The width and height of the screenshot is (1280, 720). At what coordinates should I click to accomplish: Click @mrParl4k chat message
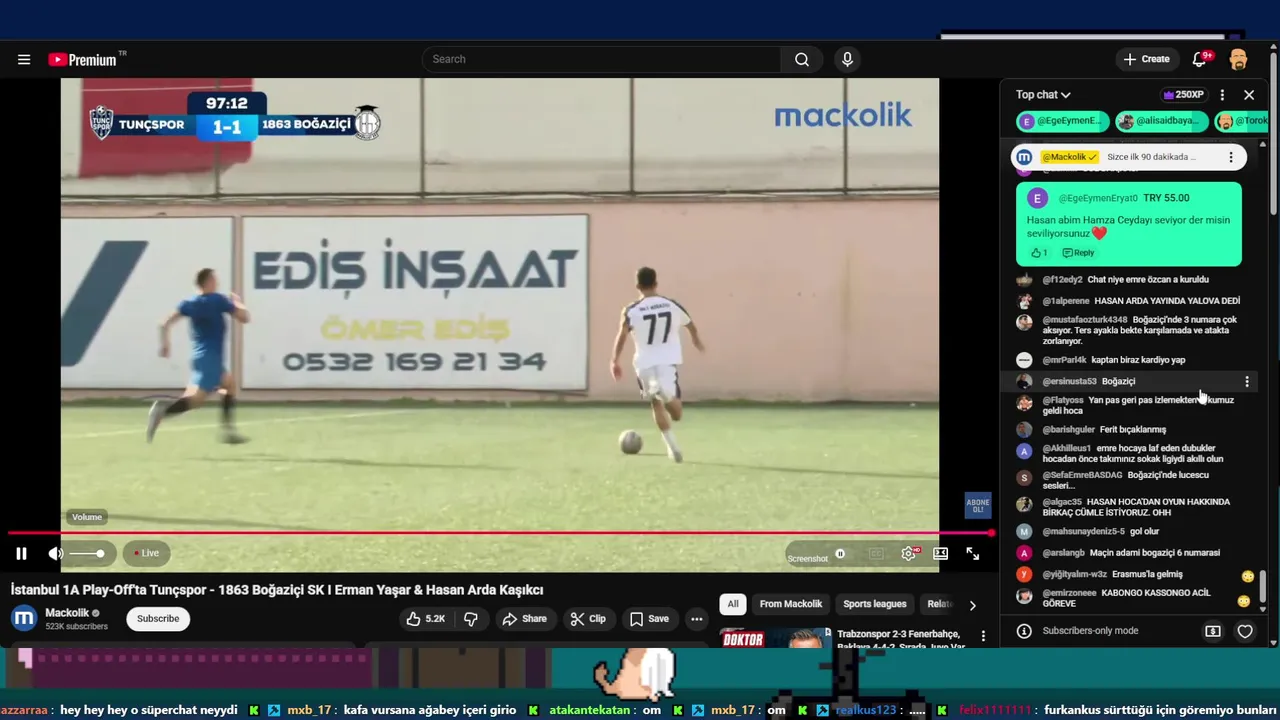click(1130, 360)
